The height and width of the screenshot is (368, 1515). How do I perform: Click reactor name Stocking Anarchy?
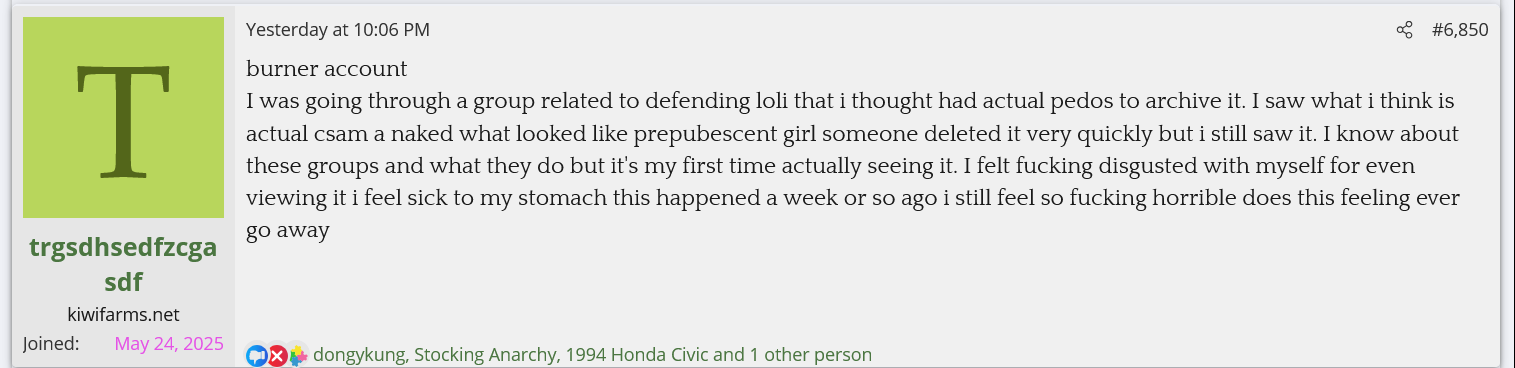486,355
